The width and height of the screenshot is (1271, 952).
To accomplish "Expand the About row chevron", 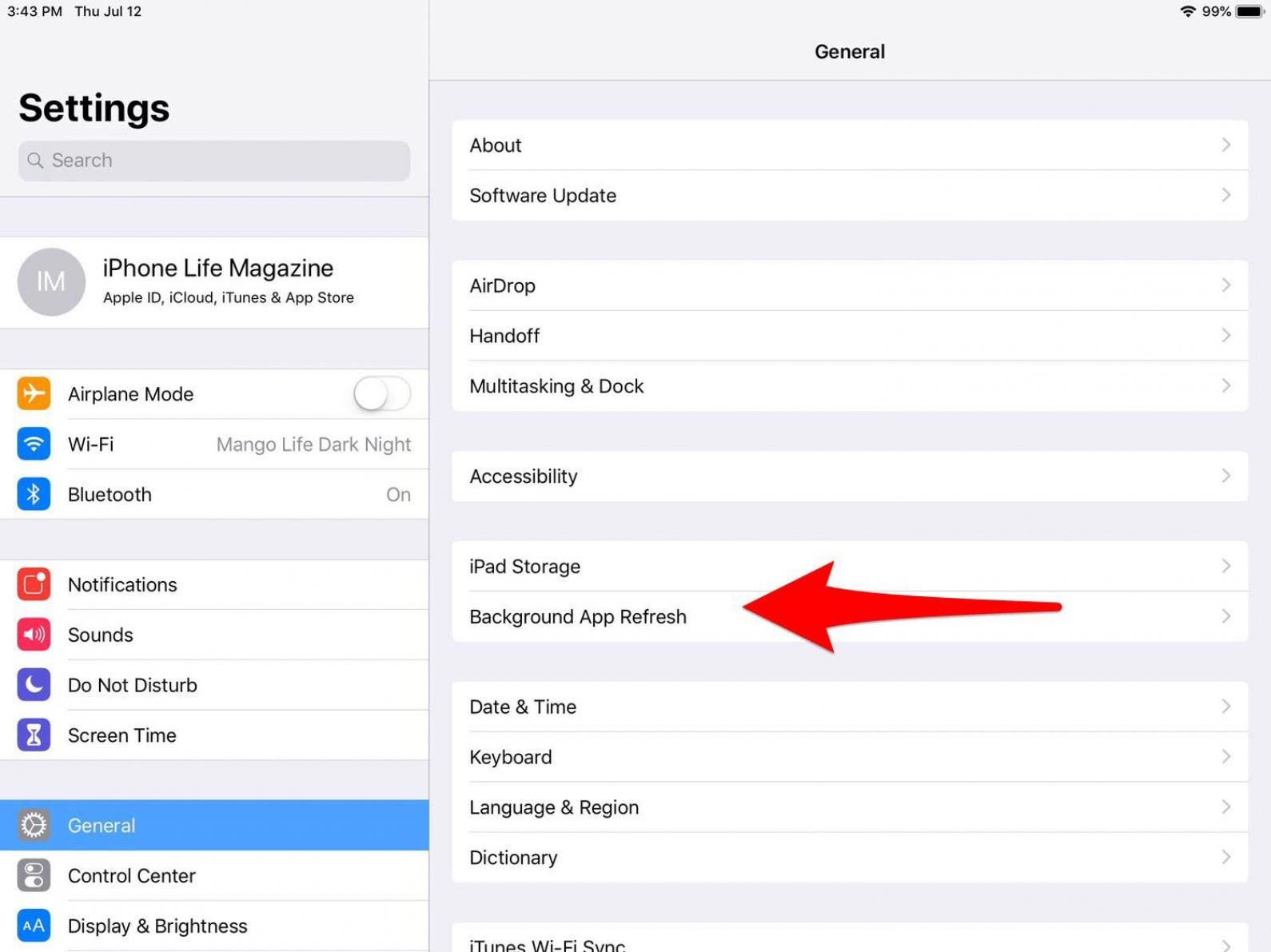I will point(1225,145).
